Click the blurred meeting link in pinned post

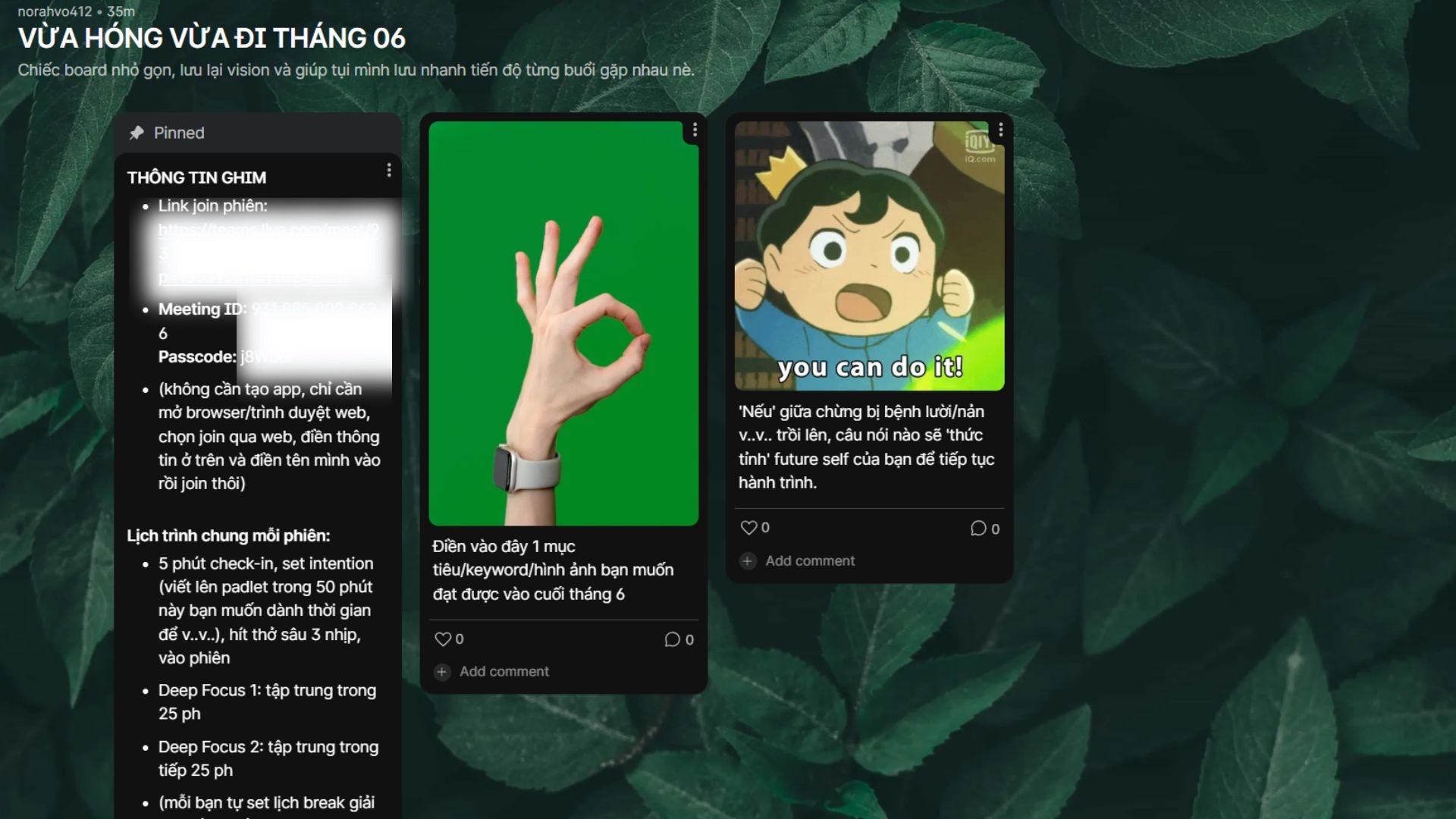[x=268, y=253]
